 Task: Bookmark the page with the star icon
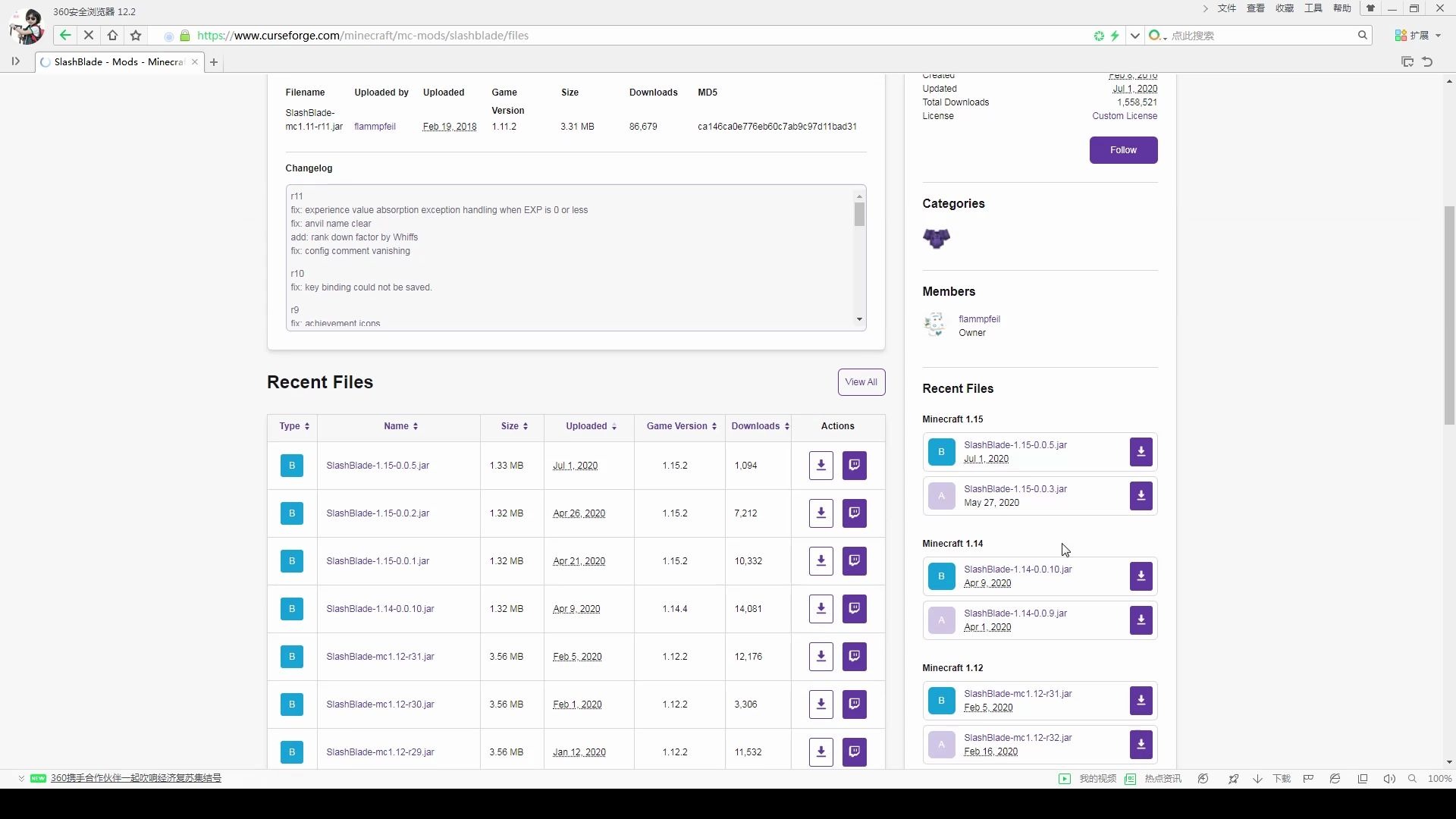(x=136, y=36)
